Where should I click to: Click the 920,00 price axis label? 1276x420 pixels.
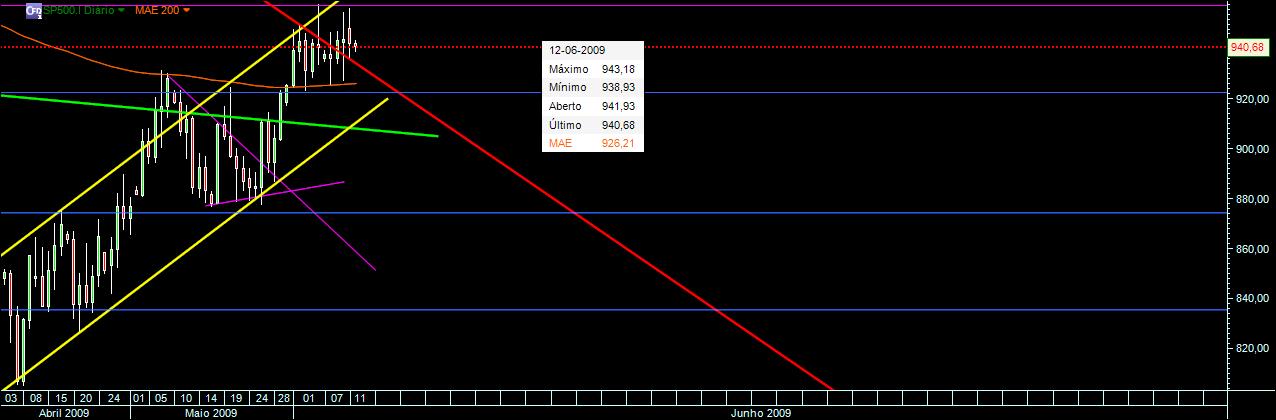click(x=1251, y=100)
